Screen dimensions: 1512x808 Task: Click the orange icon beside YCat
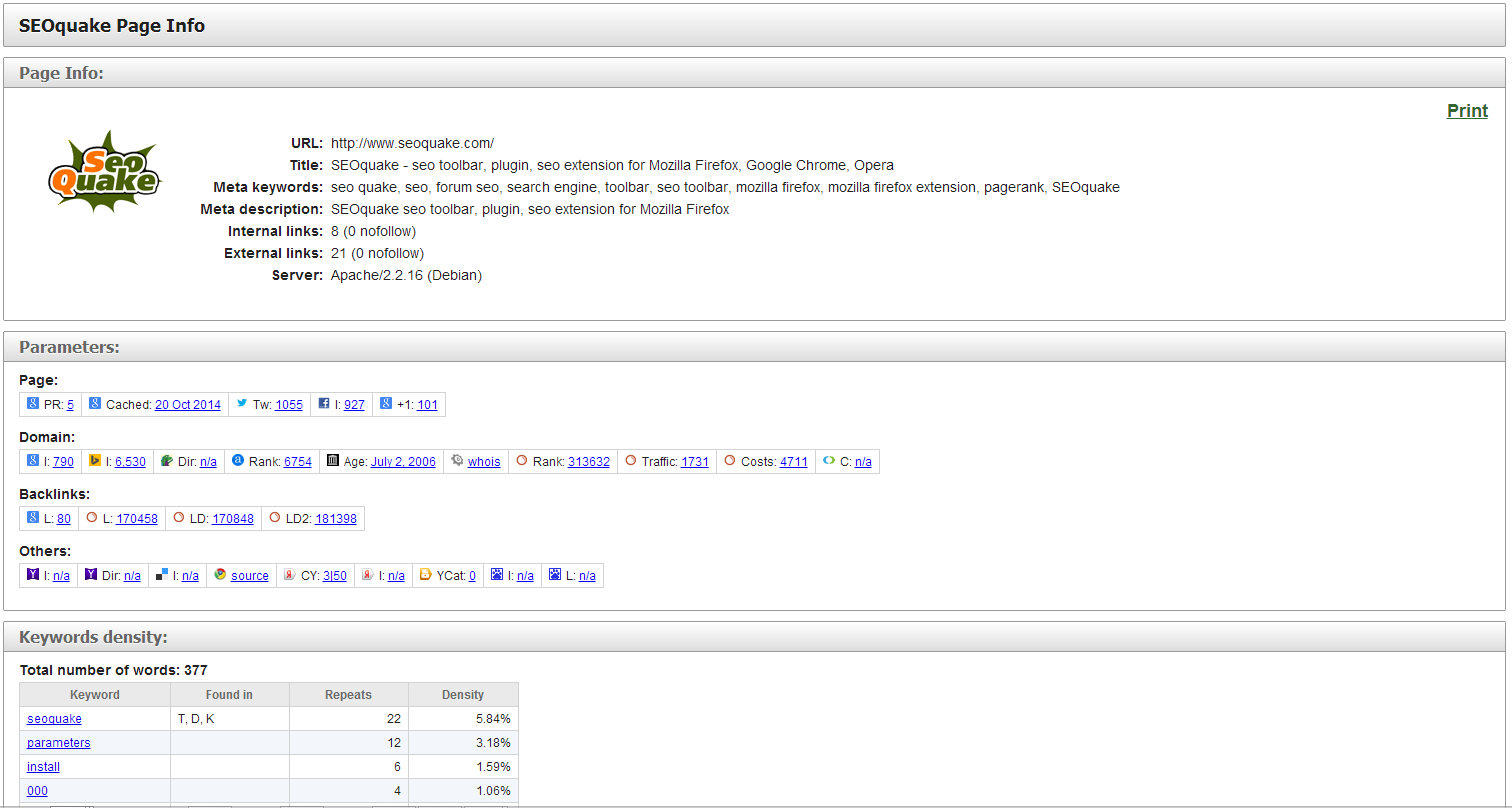[x=425, y=575]
